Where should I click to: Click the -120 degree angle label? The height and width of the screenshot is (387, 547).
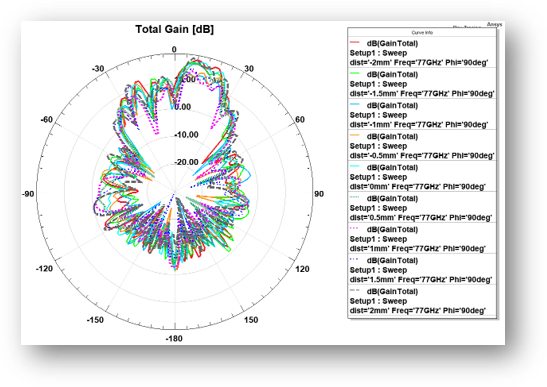[x=44, y=269]
